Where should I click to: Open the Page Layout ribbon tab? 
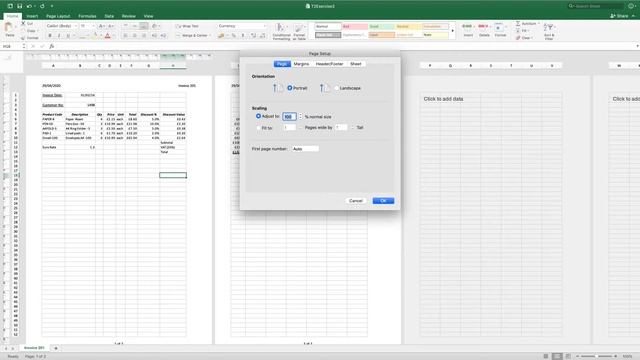(x=58, y=16)
